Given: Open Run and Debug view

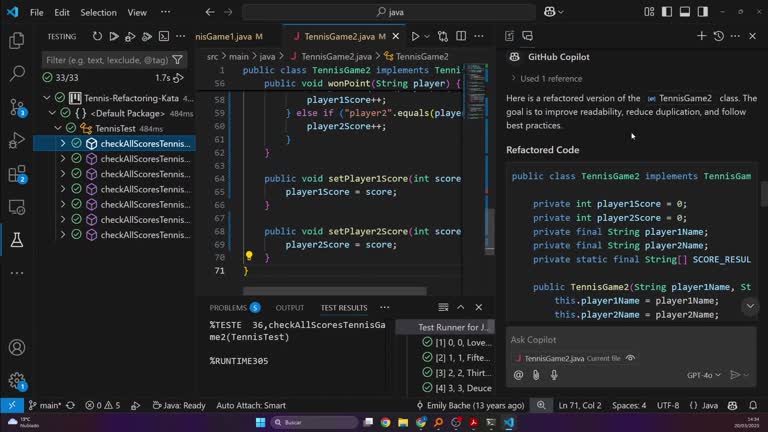Looking at the screenshot, I should [x=17, y=140].
